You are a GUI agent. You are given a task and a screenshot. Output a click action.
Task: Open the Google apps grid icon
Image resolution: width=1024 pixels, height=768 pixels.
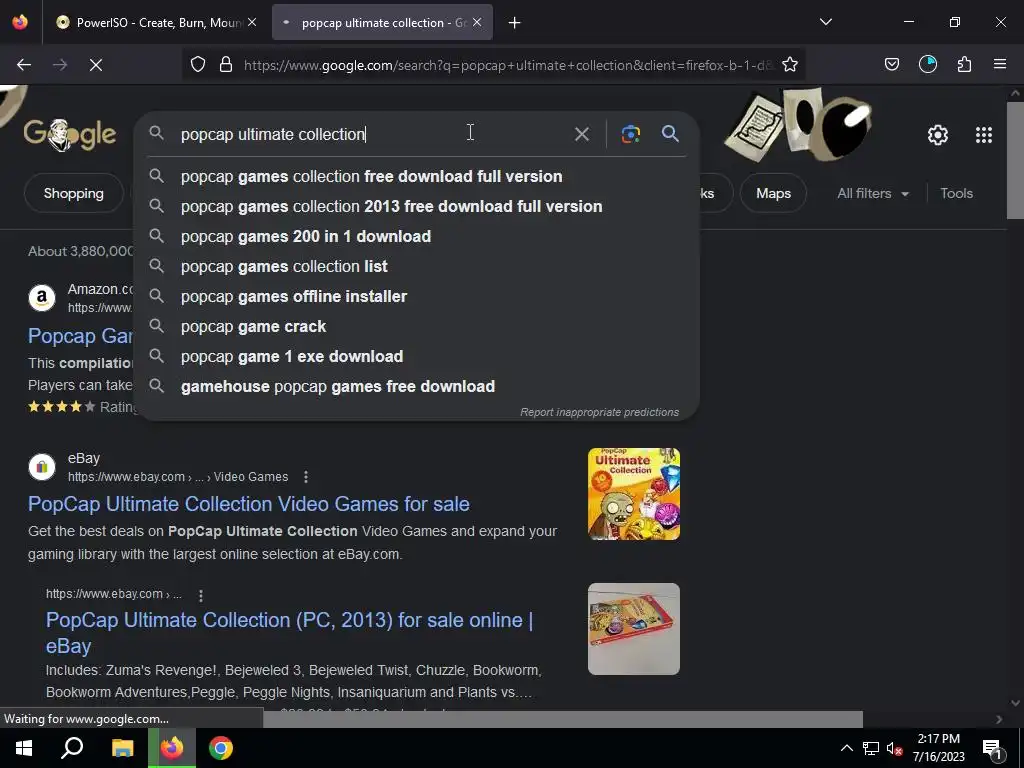pos(984,135)
